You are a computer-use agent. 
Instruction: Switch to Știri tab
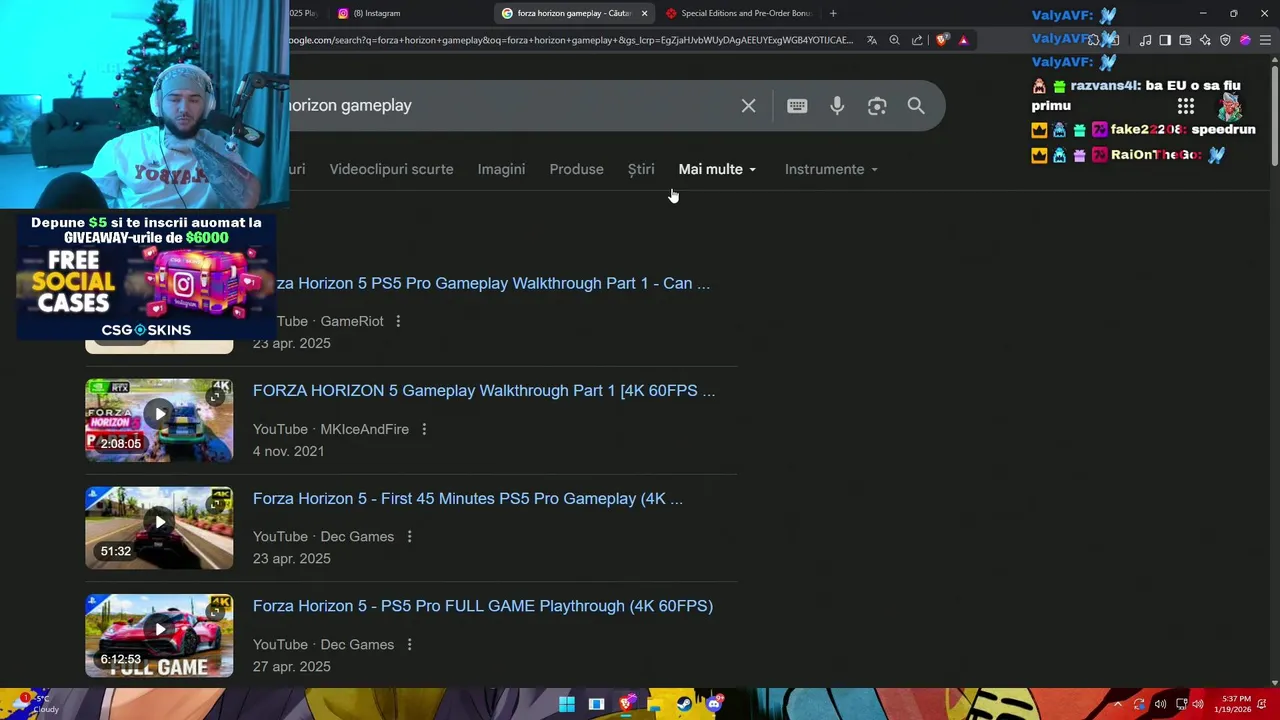pos(641,169)
